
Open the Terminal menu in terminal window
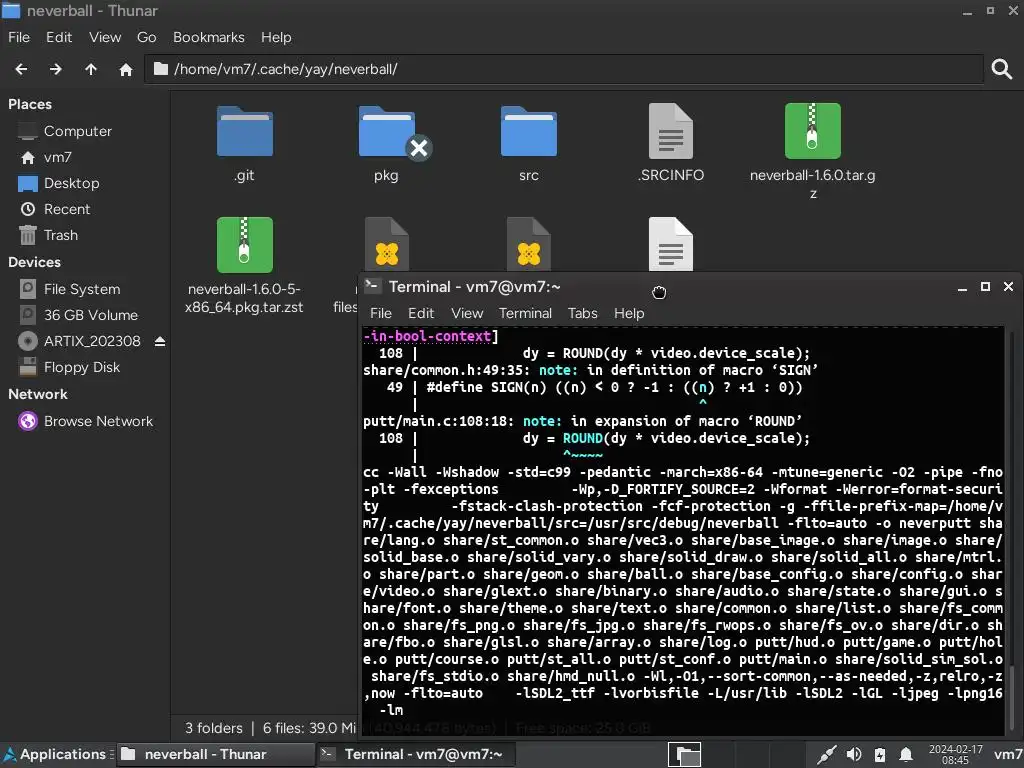525,313
